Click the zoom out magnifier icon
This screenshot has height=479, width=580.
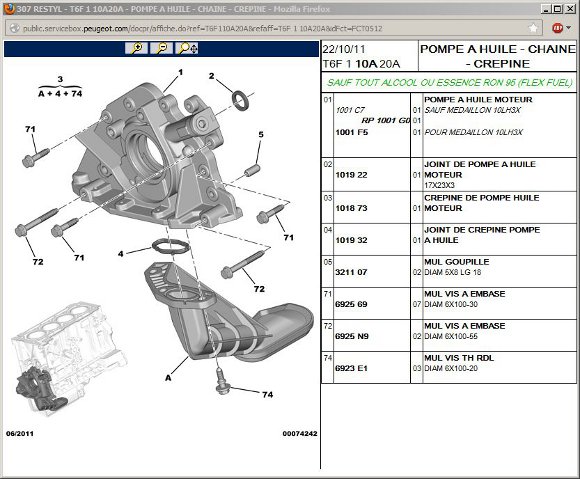(162, 48)
